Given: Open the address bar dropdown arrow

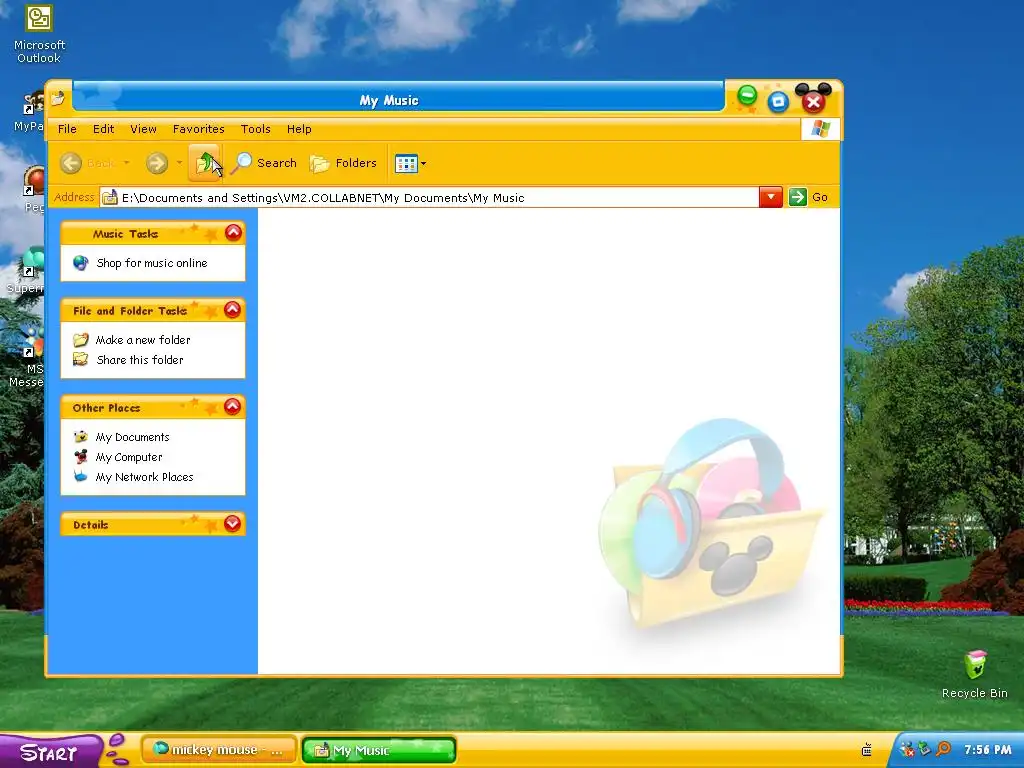Looking at the screenshot, I should [x=771, y=197].
